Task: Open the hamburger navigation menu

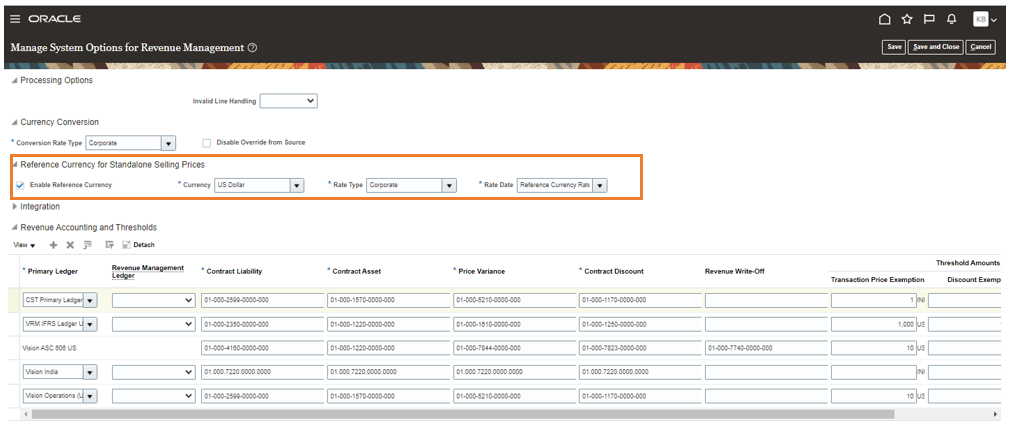Action: 15,19
